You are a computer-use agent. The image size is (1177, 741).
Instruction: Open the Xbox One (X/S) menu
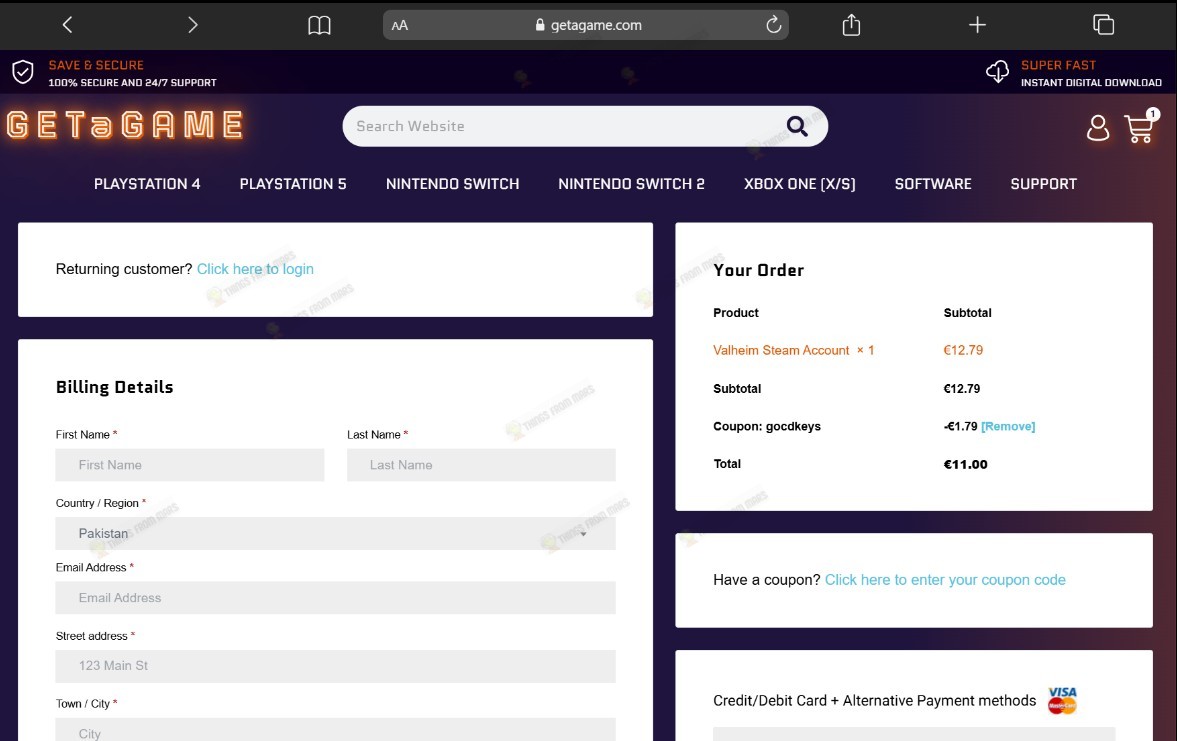pos(799,184)
